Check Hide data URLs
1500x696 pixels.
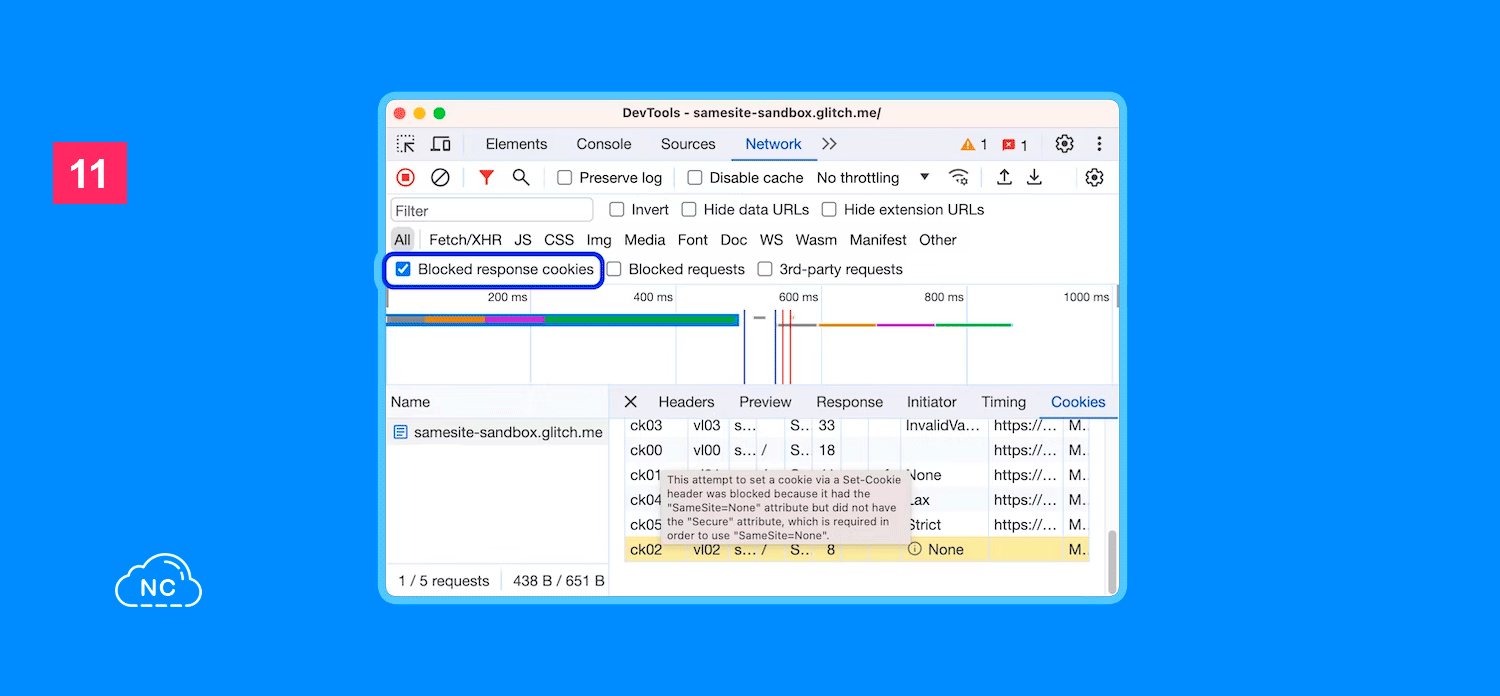pos(689,210)
